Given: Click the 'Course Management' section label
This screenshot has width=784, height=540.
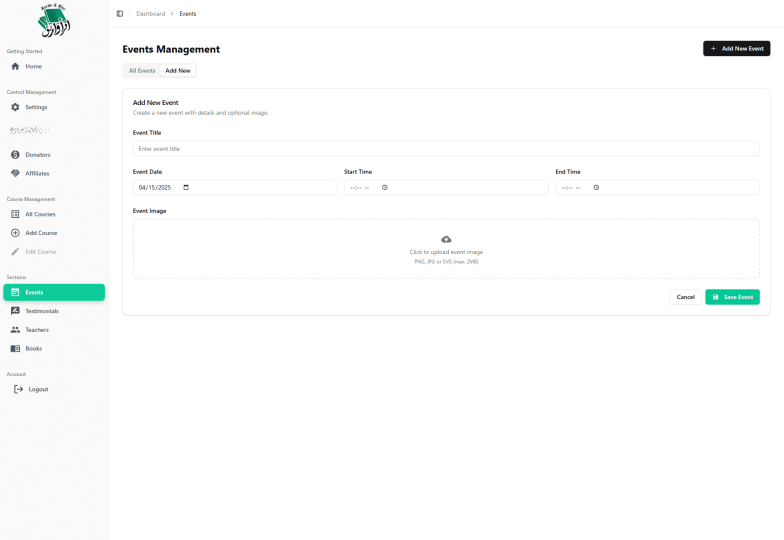Looking at the screenshot, I should pos(31,199).
